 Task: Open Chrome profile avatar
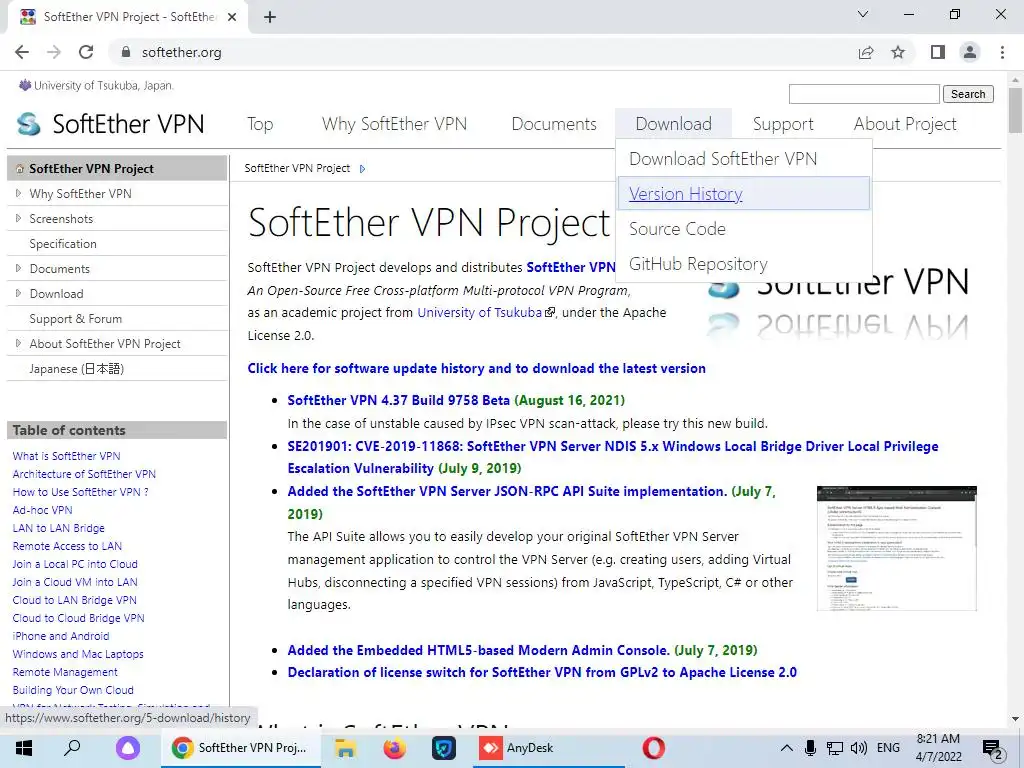[x=970, y=52]
